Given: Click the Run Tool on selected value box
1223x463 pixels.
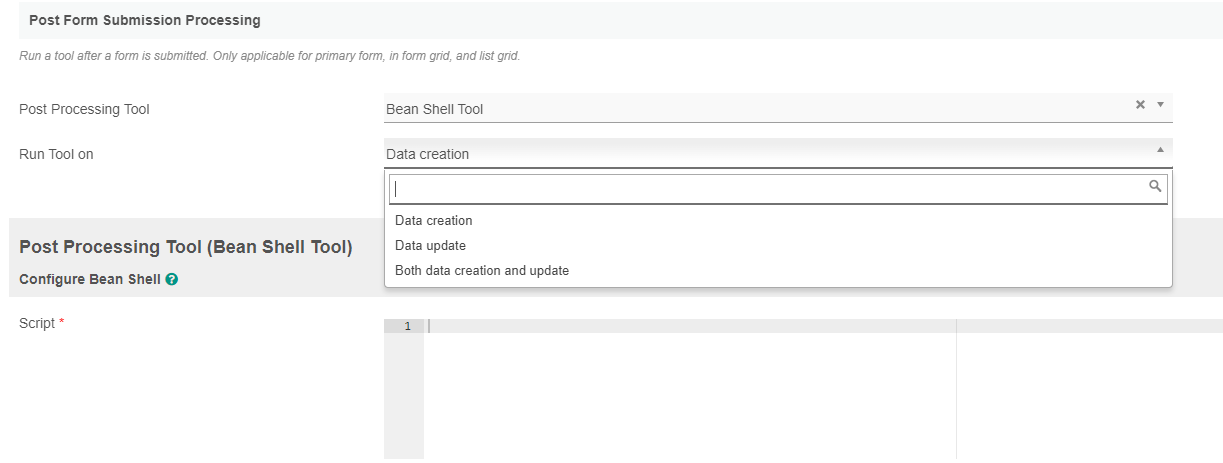Looking at the screenshot, I should [760, 154].
